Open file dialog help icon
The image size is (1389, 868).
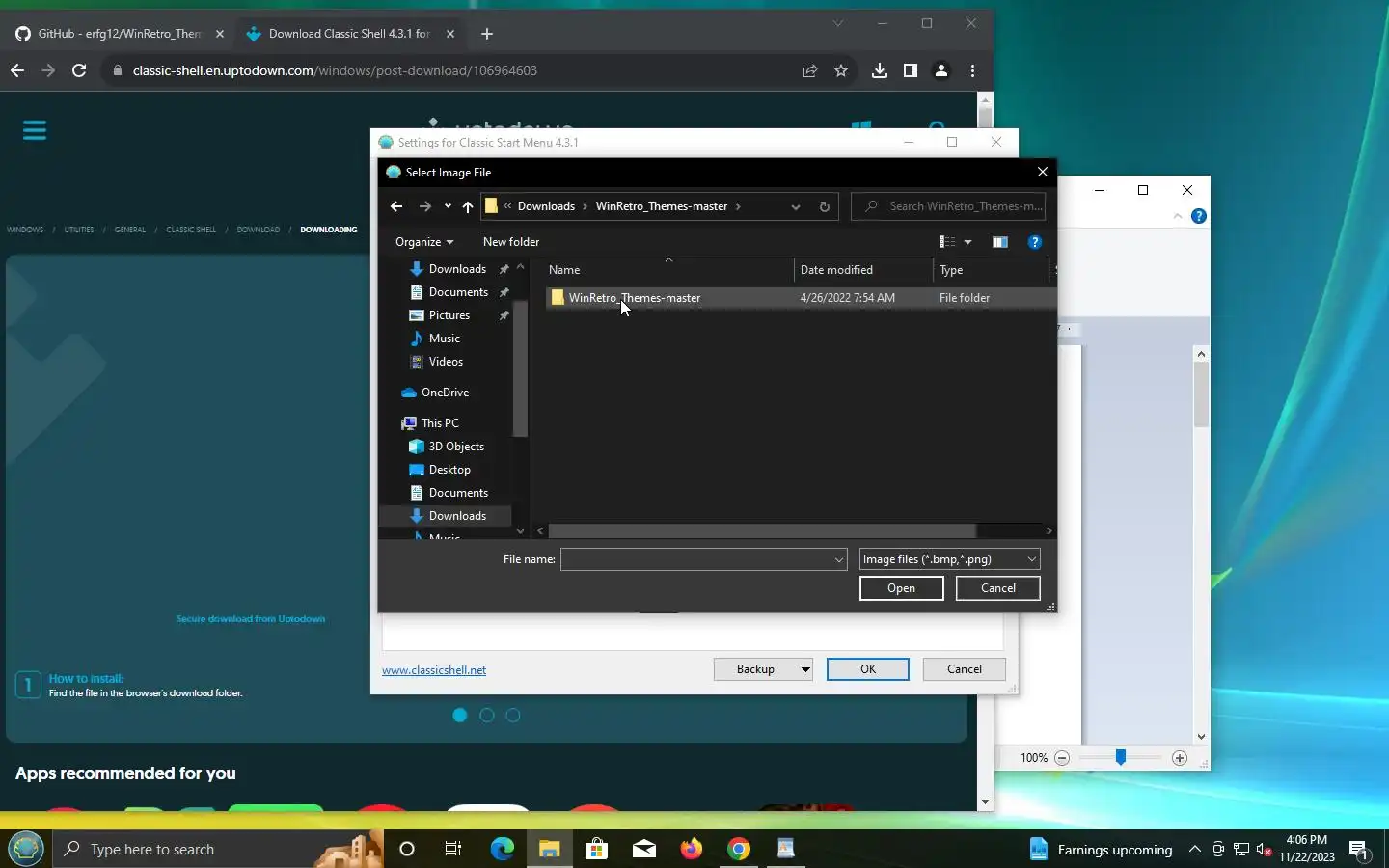coord(1035,242)
